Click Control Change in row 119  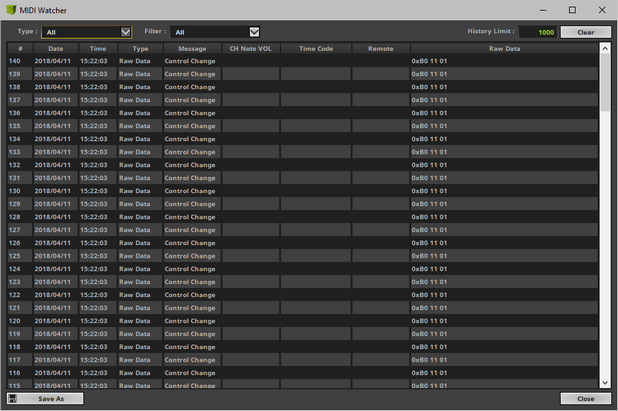[x=190, y=334]
